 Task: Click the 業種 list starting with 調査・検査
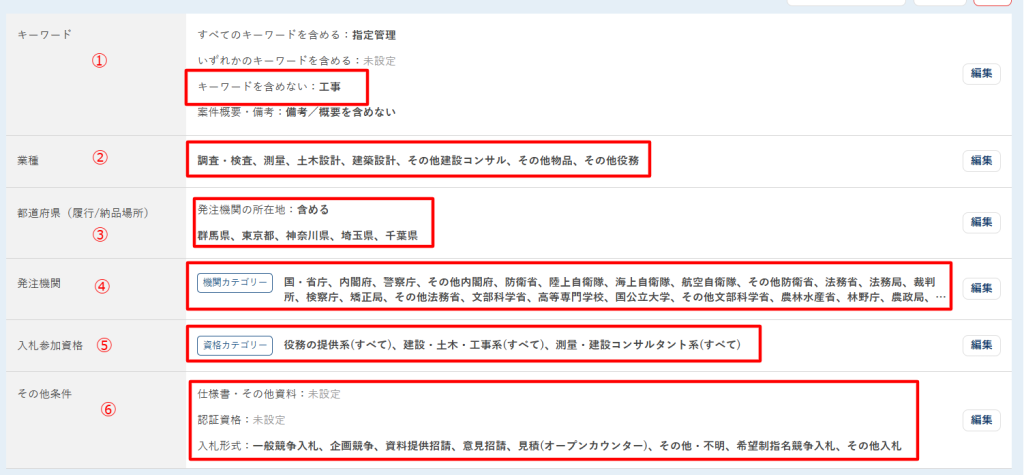point(418,160)
